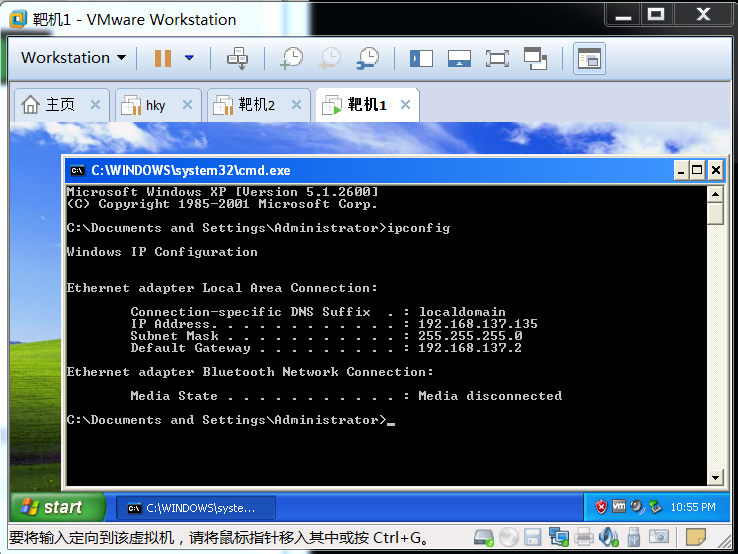
Task: Expand the power options dropdown arrow
Action: tap(189, 58)
